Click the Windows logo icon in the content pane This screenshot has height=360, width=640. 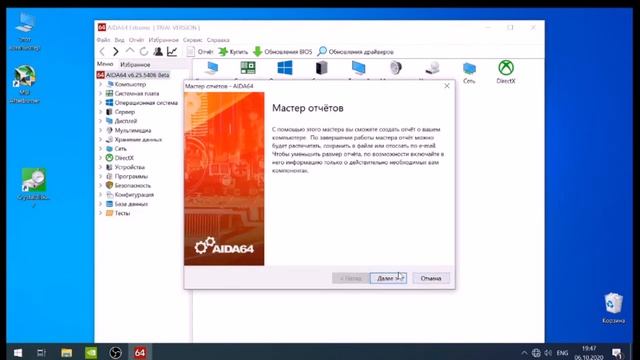284,68
